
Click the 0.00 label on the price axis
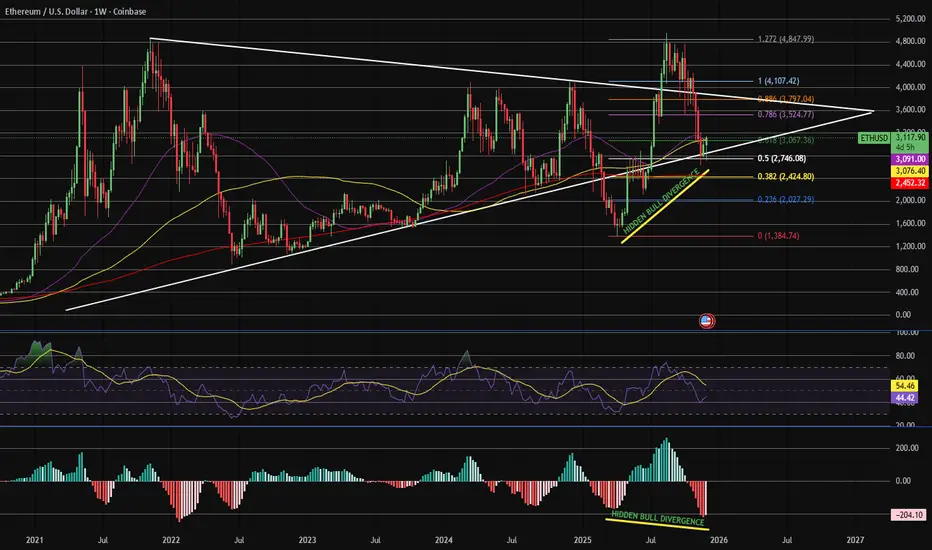[903, 315]
